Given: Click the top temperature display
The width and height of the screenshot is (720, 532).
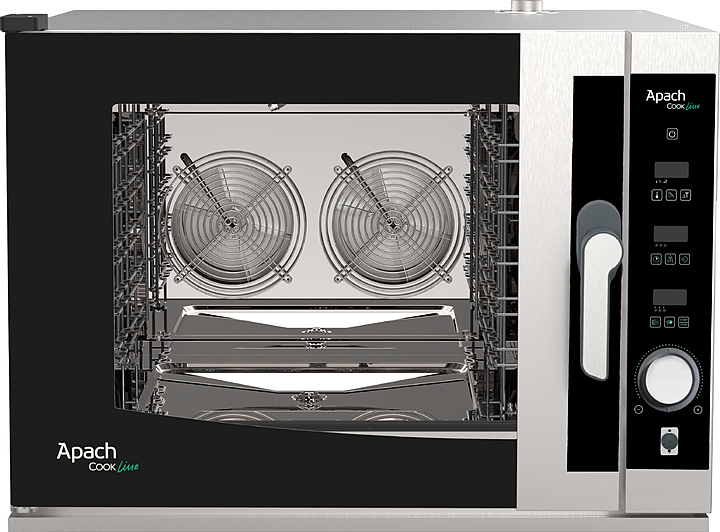Looking at the screenshot, I should click(x=669, y=169).
